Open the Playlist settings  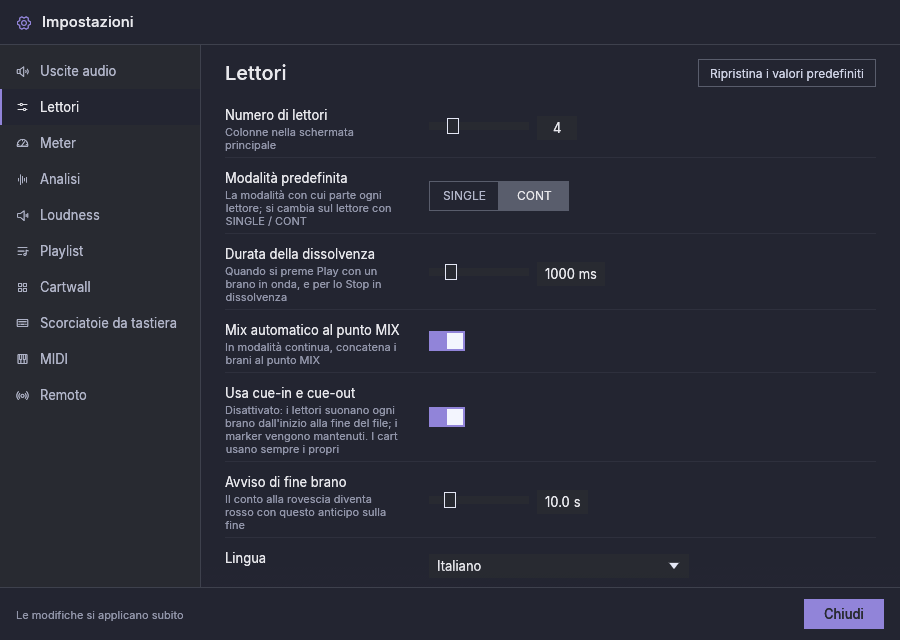[x=100, y=251]
